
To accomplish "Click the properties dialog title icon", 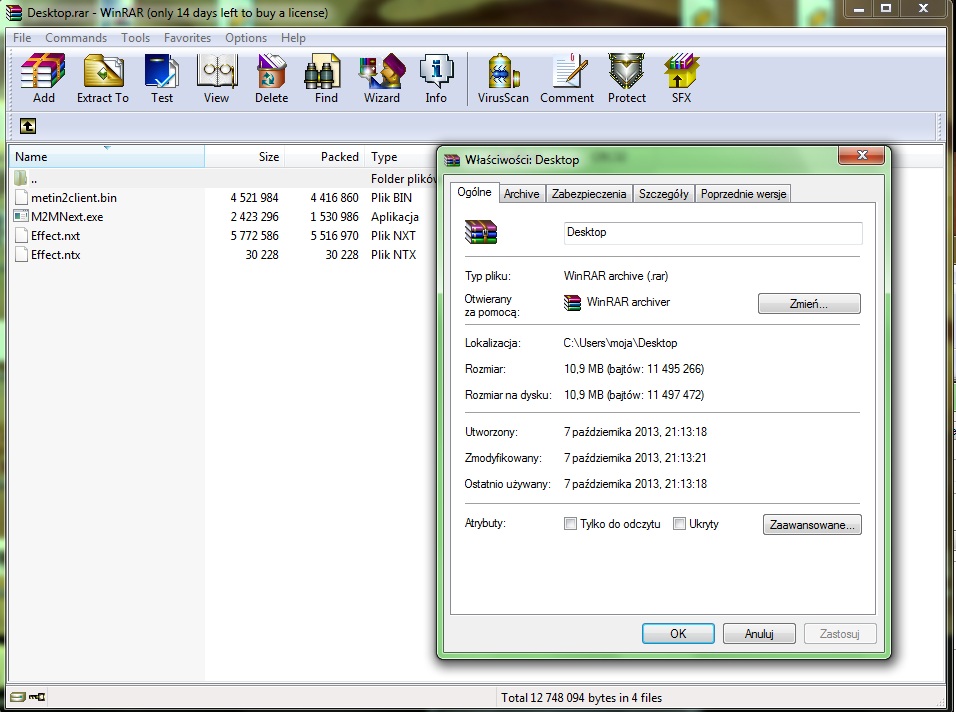I will 452,160.
